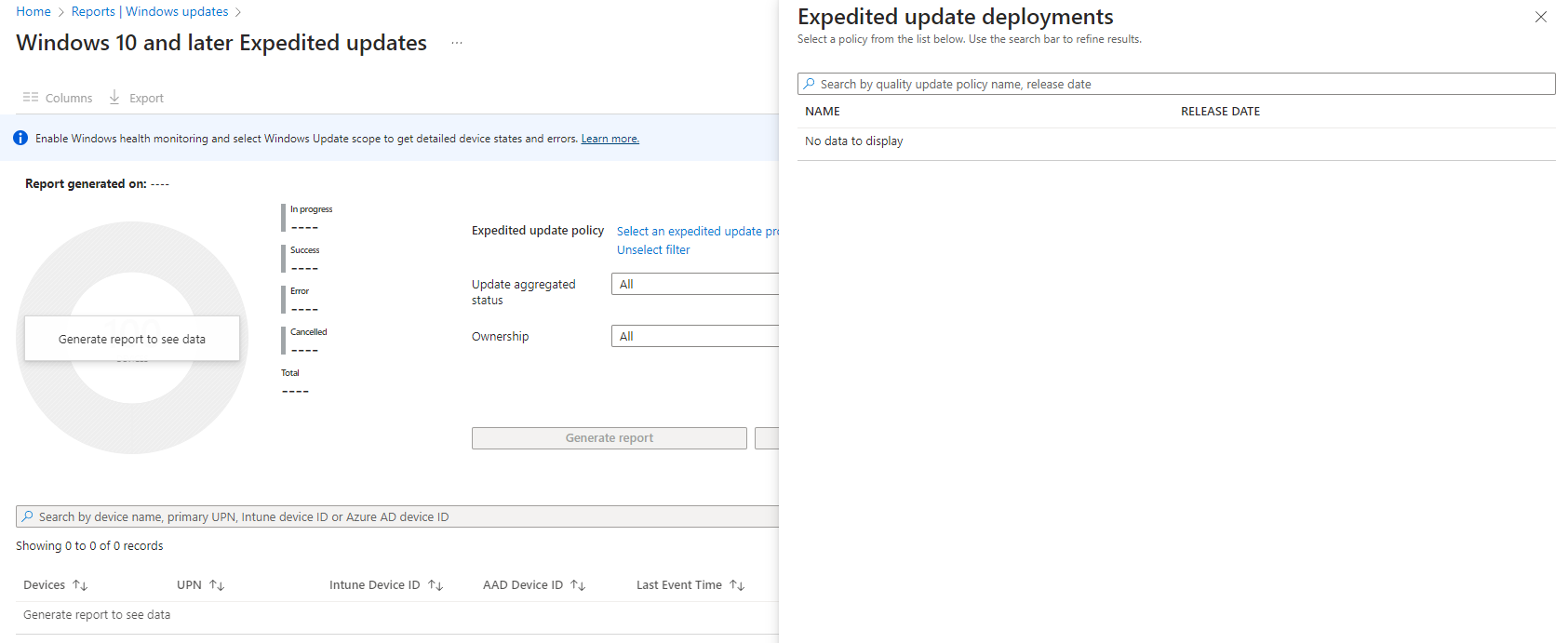The width and height of the screenshot is (1568, 643).
Task: Click the partially hidden button beside Generate report
Action: point(767,438)
